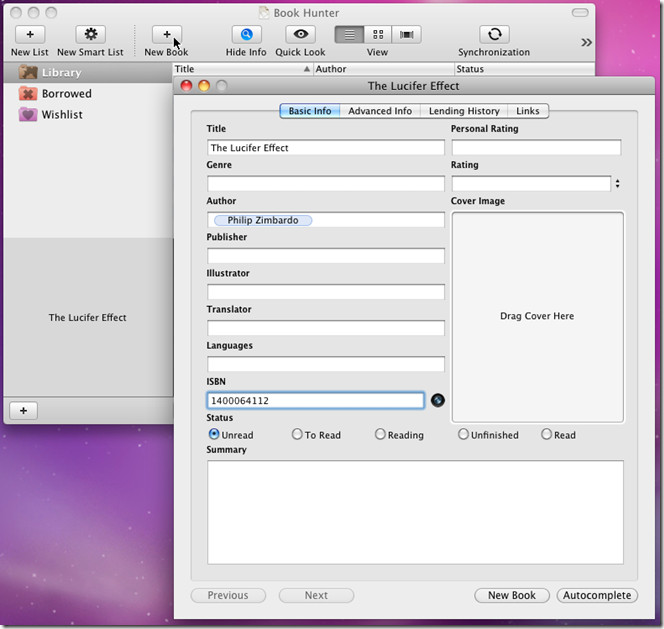Screen dimensions: 664x629
Task: Click the Rating combo field
Action: tap(531, 184)
